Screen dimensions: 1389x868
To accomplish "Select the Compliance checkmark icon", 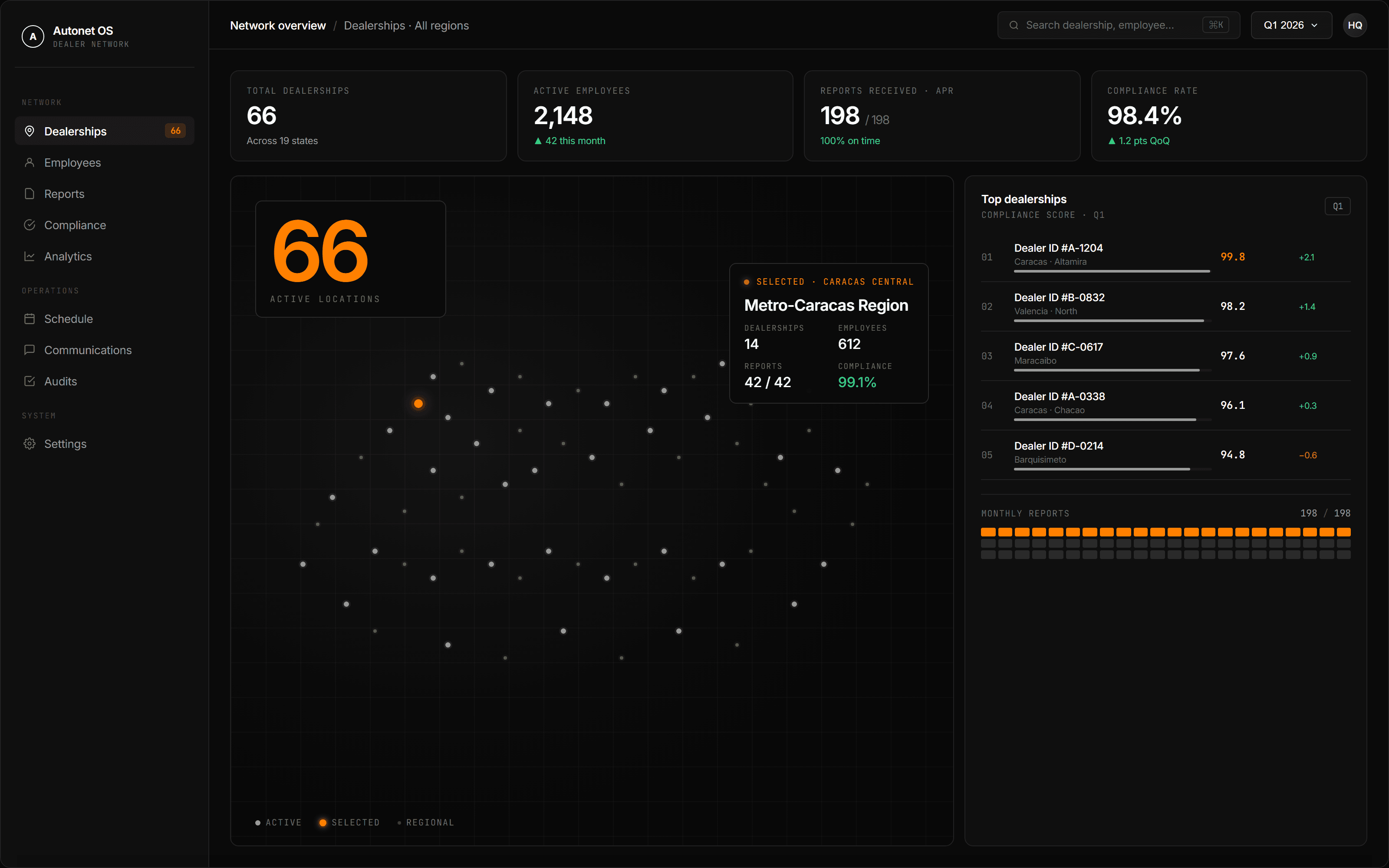I will pos(30,225).
